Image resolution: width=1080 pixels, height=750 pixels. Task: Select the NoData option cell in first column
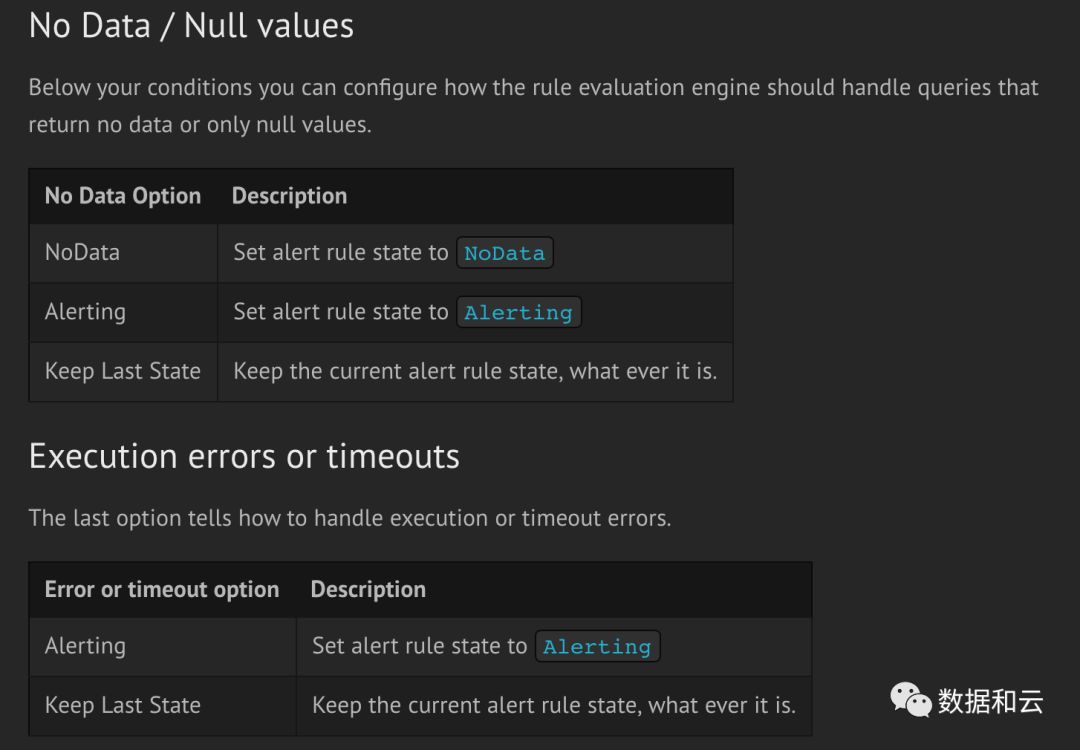[82, 252]
